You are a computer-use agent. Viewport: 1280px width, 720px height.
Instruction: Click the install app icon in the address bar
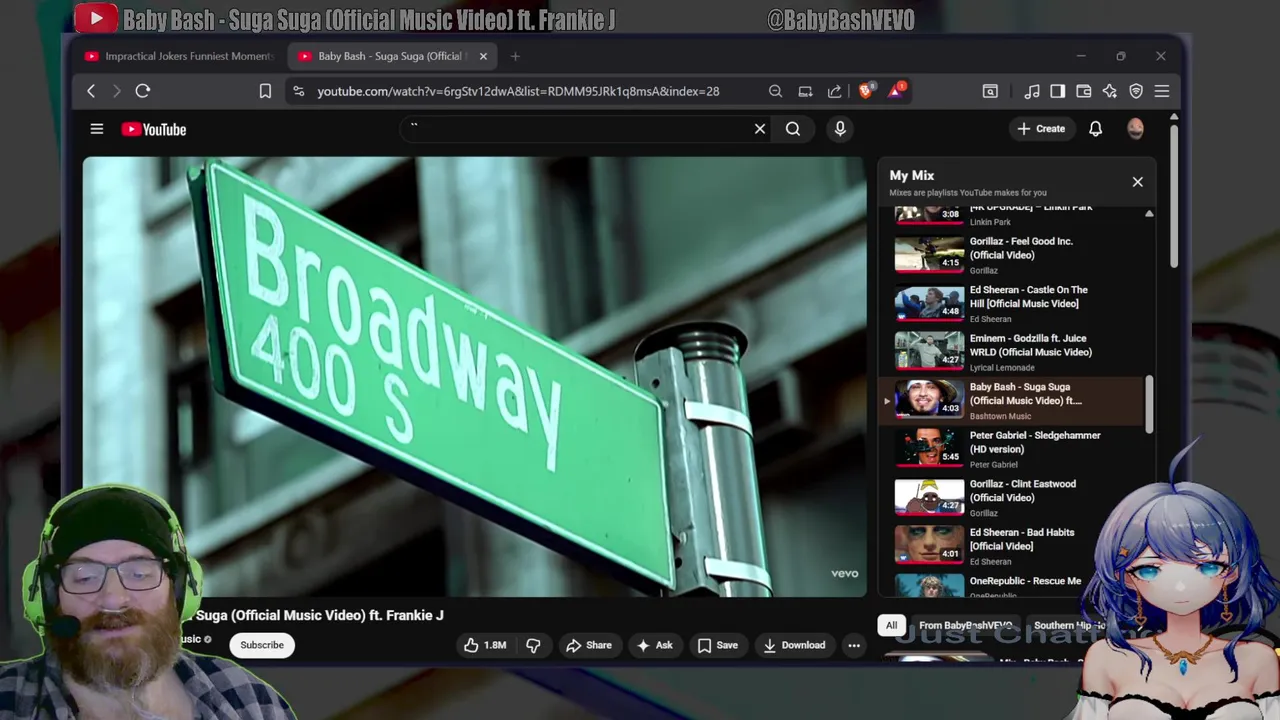(805, 91)
